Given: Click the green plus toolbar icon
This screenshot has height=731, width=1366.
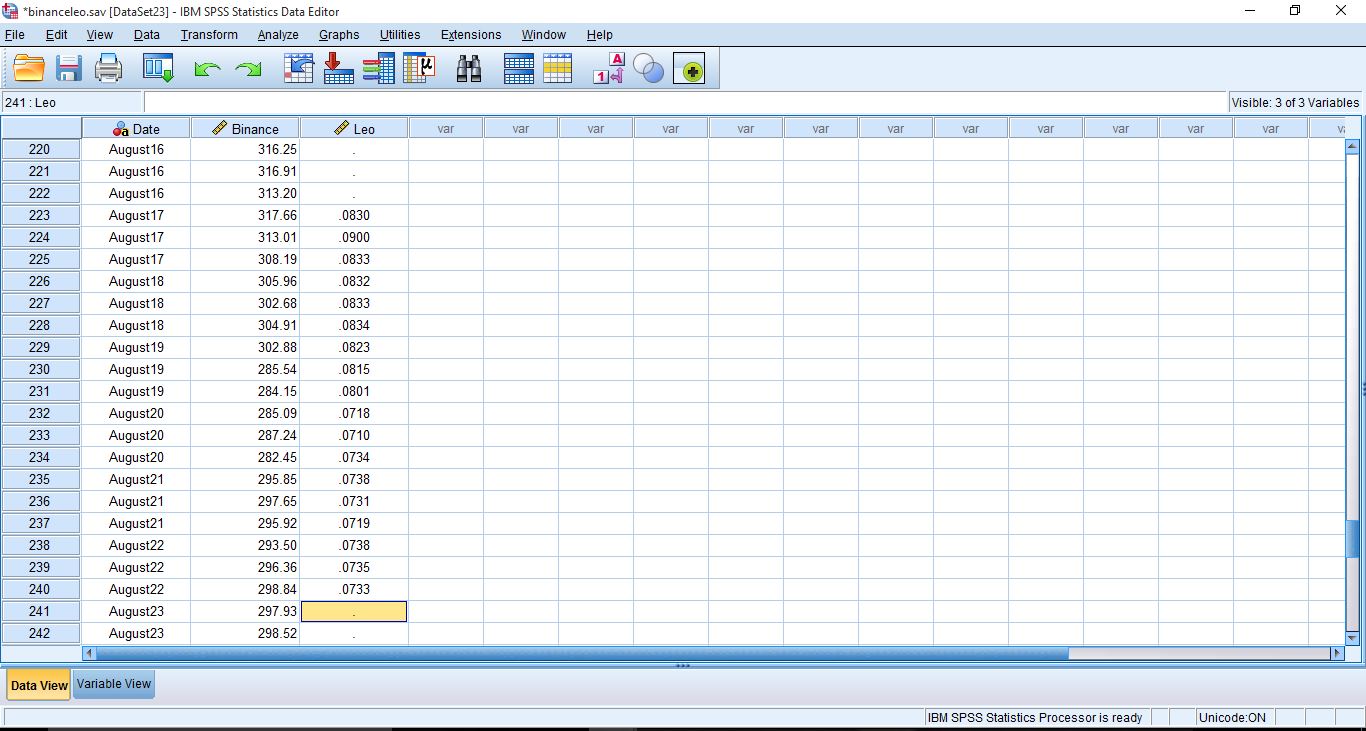Looking at the screenshot, I should click(689, 69).
